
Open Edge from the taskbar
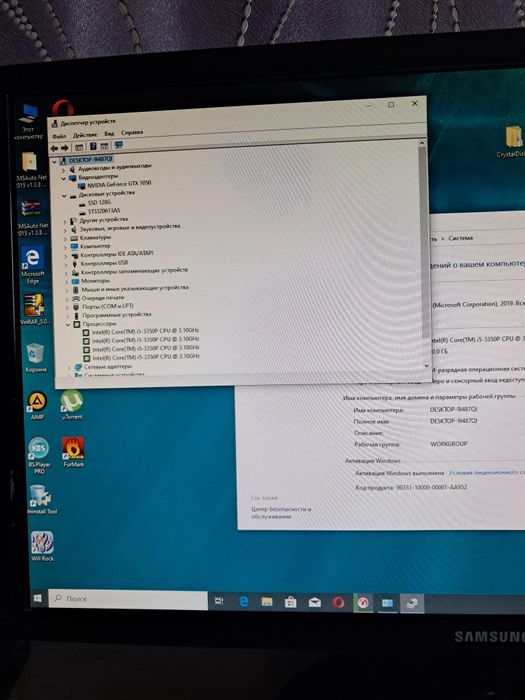(x=243, y=602)
